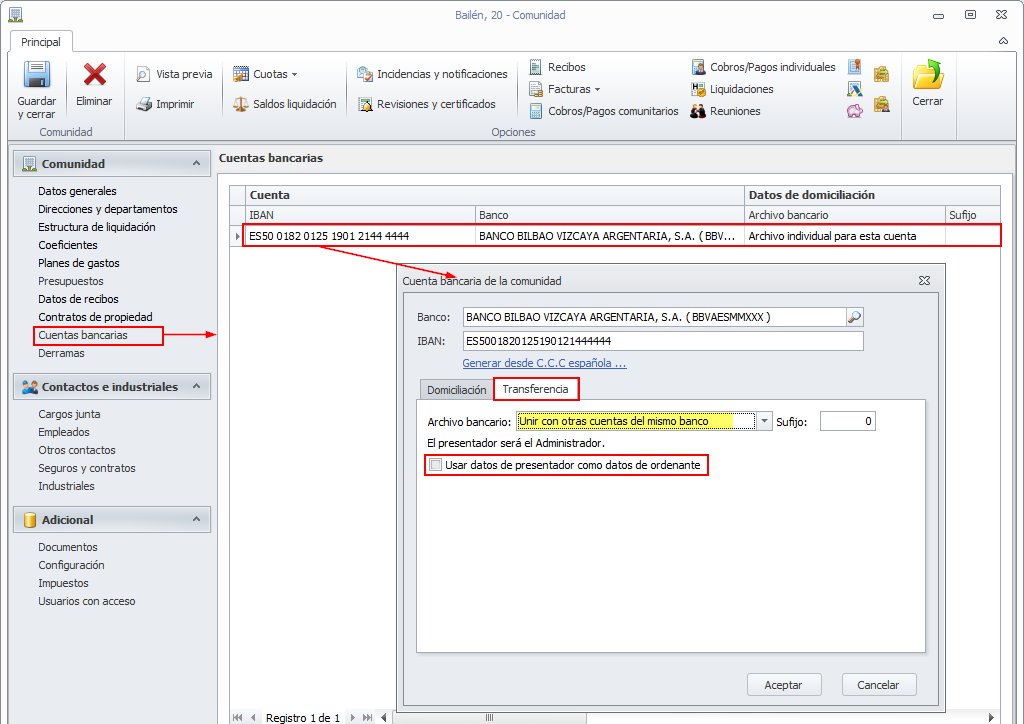Click the Banco search magnifier icon
The image size is (1024, 724).
click(854, 317)
